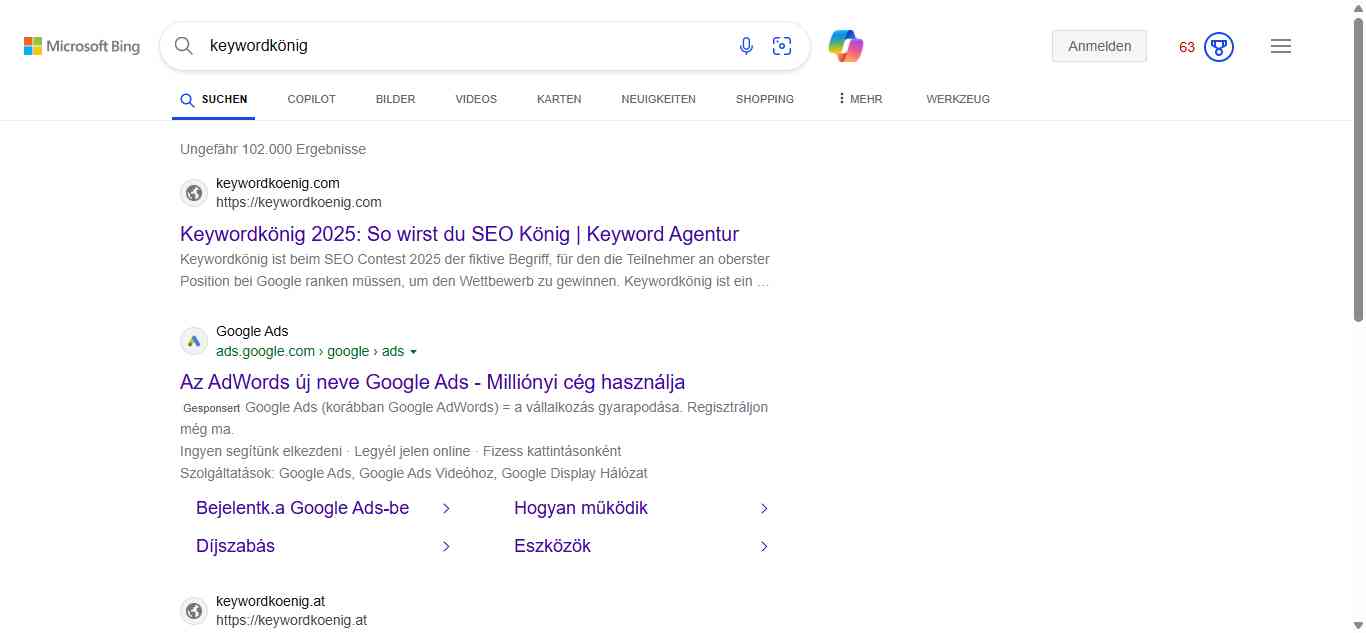
Task: Click chevron next to Bejelentk.a Google Ads-be
Action: [x=446, y=508]
